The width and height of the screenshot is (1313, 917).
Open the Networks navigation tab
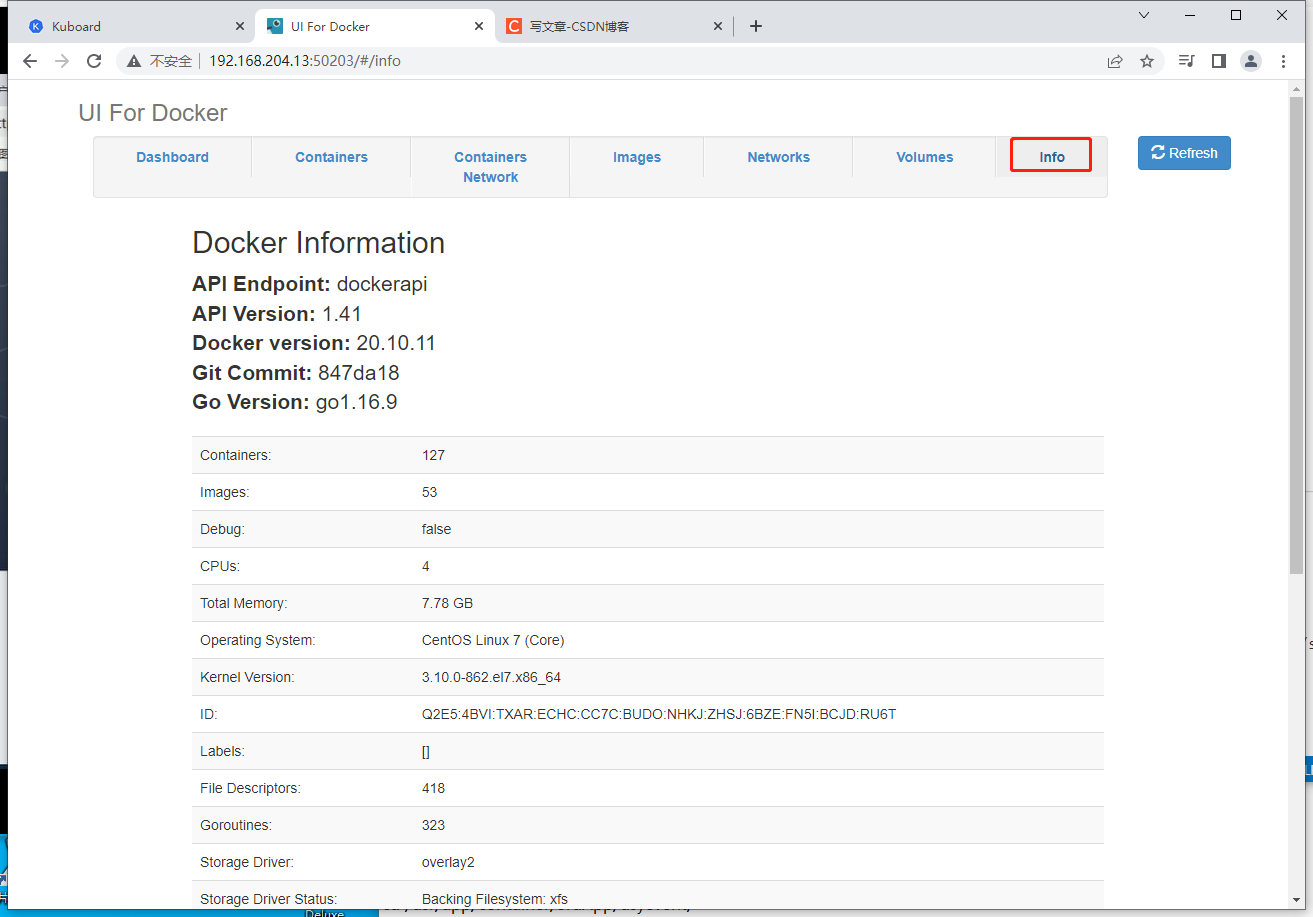pyautogui.click(x=778, y=157)
